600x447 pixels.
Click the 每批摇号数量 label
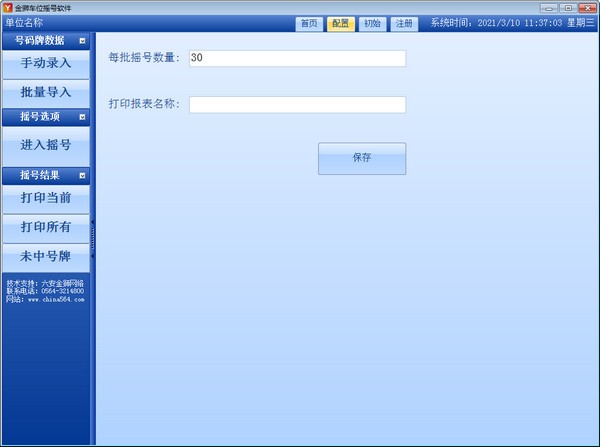[144, 58]
